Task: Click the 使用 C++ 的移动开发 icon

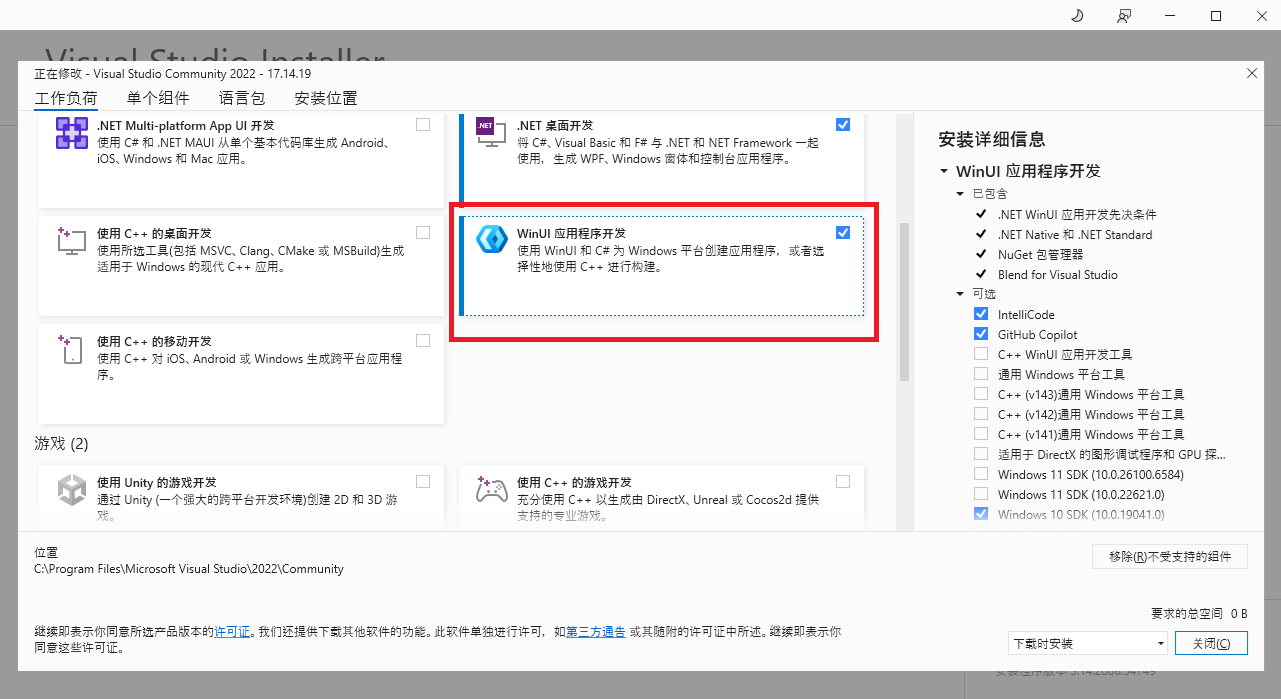Action: (71, 348)
